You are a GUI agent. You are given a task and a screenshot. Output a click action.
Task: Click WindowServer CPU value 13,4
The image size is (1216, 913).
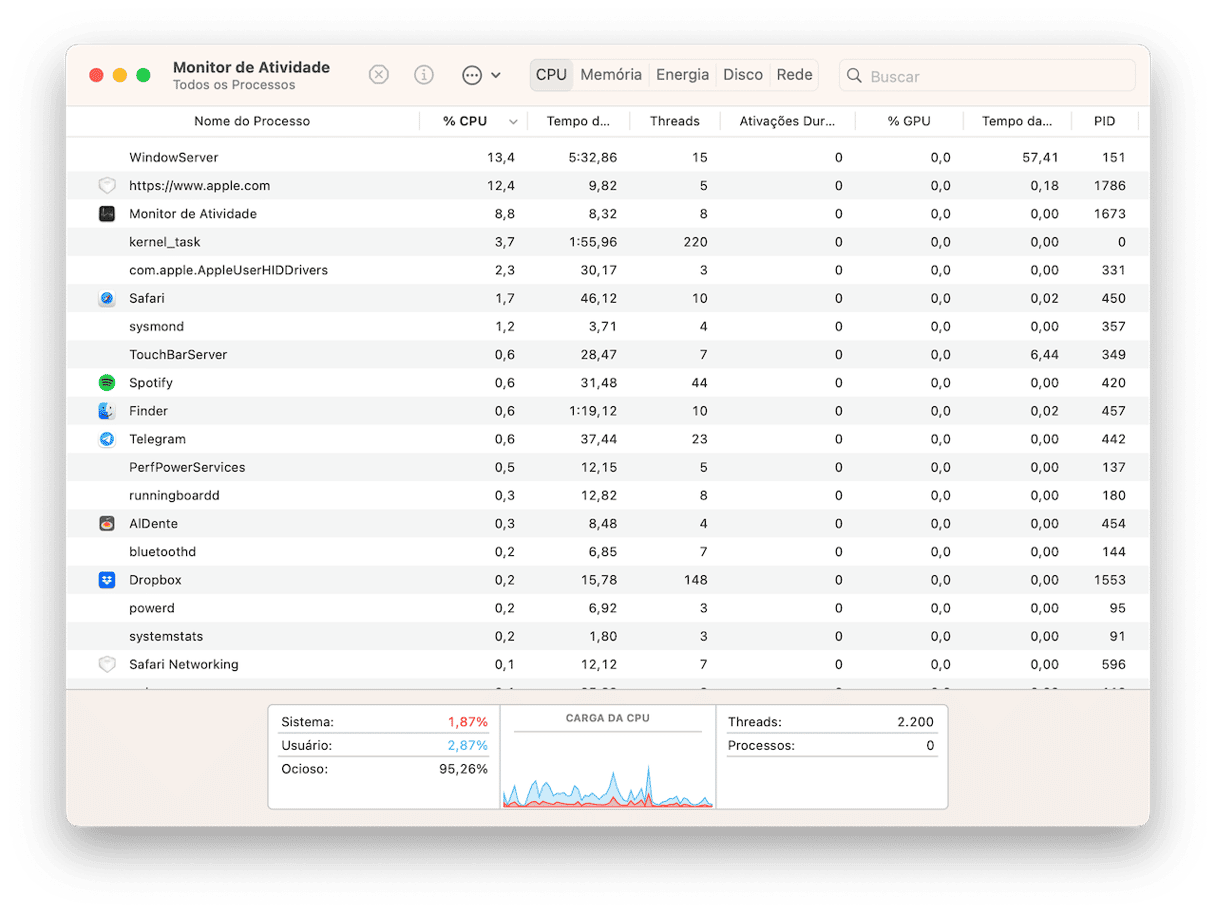pos(501,158)
